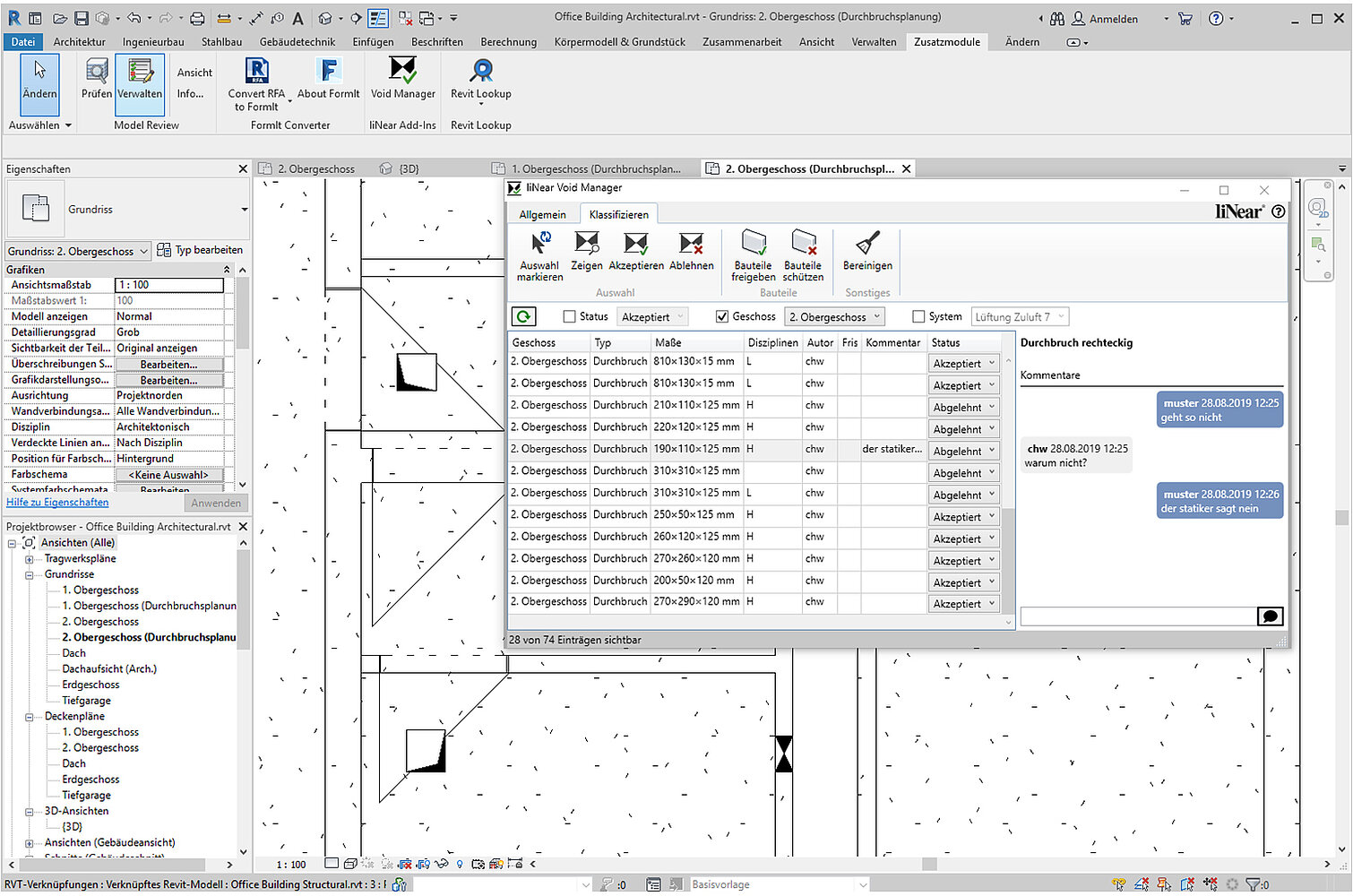Enable the System filter checkbox
This screenshot has width=1353, height=896.
[x=918, y=316]
